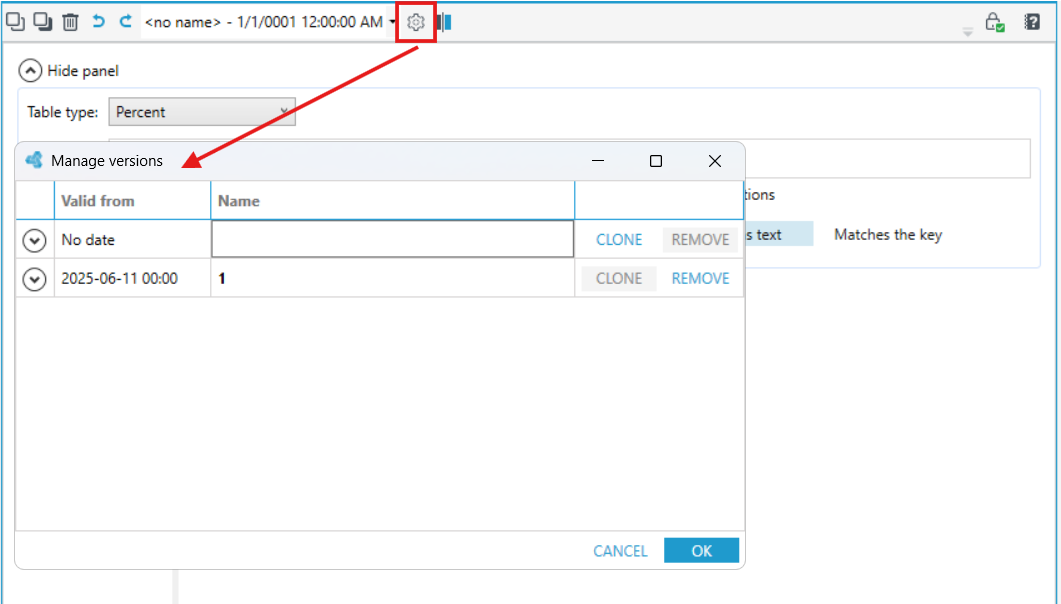
Task: Undo the last action
Action: pyautogui.click(x=99, y=22)
